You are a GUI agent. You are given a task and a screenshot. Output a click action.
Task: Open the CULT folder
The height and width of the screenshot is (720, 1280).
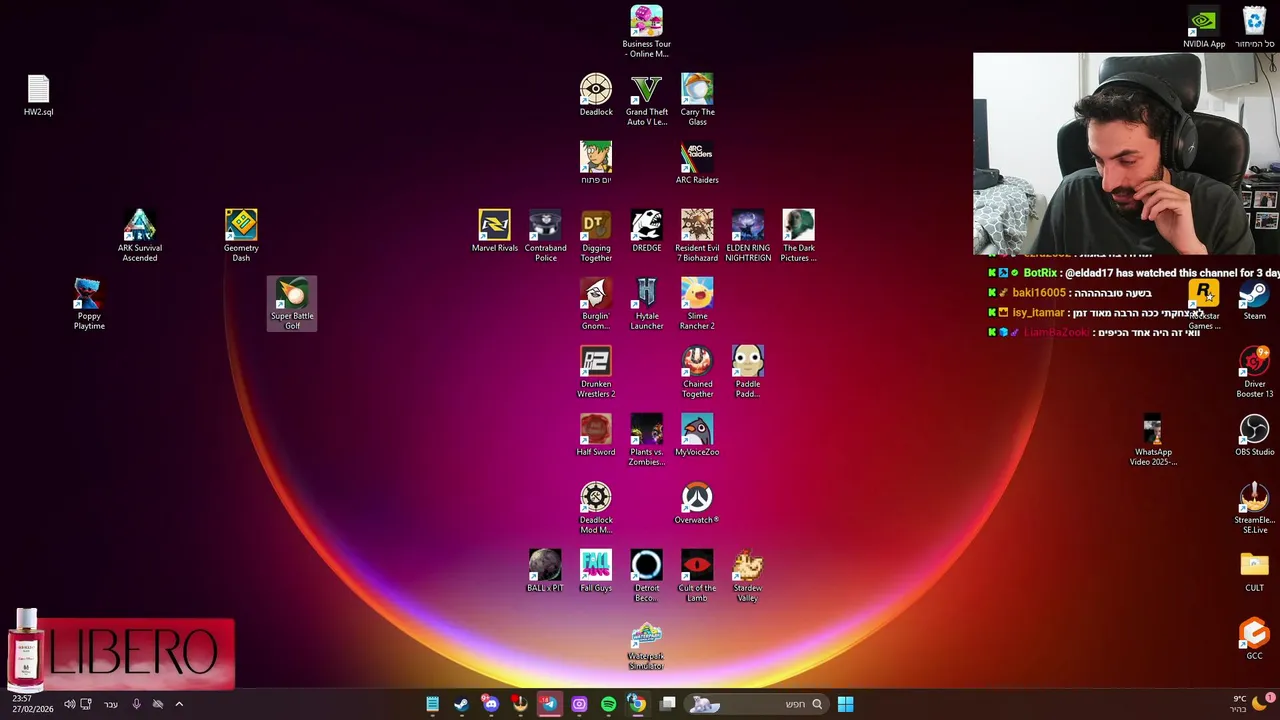pos(1254,571)
